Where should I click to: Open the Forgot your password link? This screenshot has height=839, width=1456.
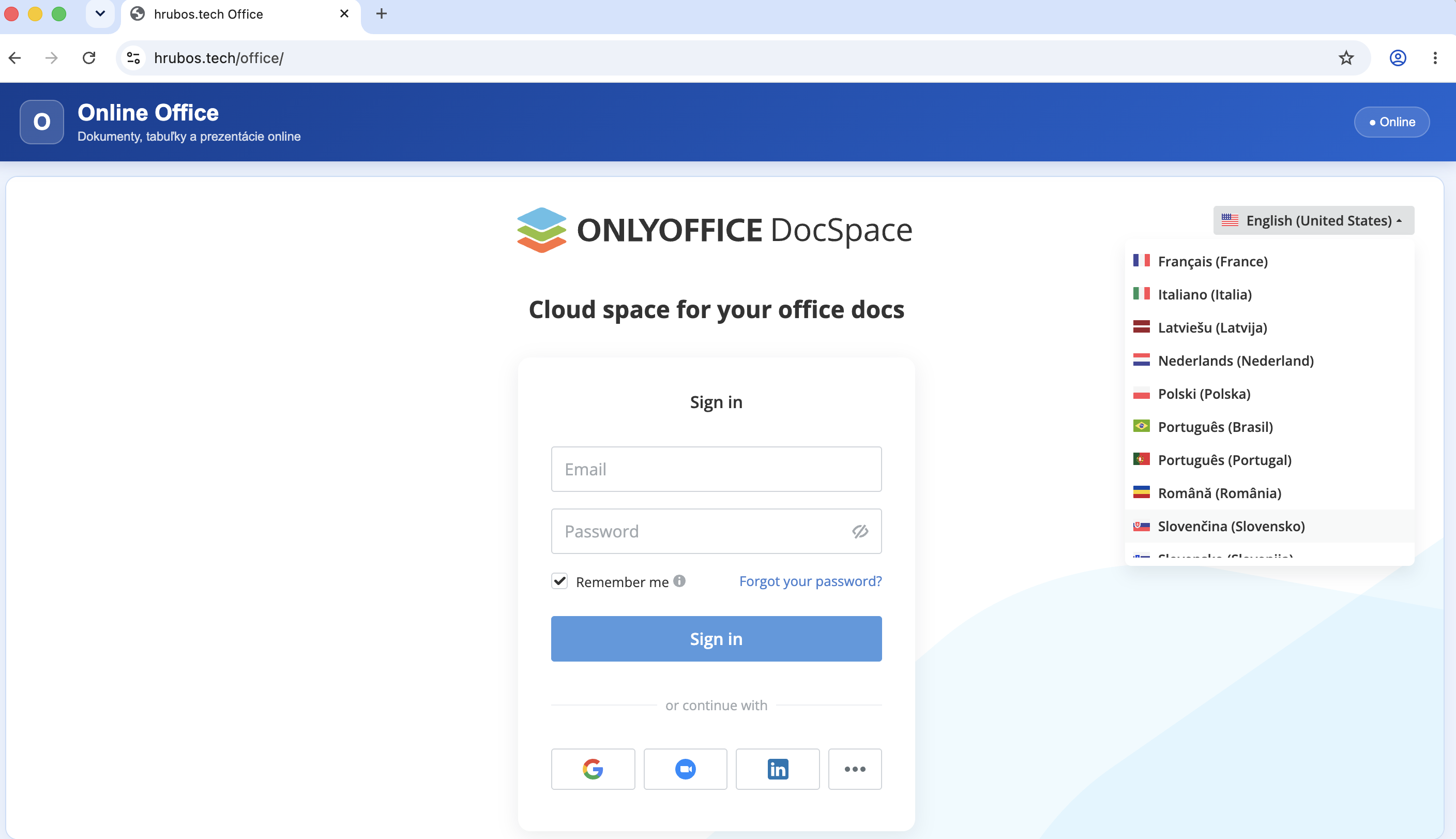click(810, 581)
